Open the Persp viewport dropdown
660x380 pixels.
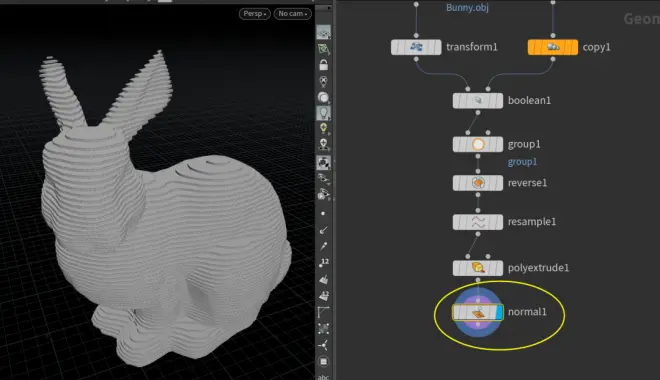[x=255, y=14]
